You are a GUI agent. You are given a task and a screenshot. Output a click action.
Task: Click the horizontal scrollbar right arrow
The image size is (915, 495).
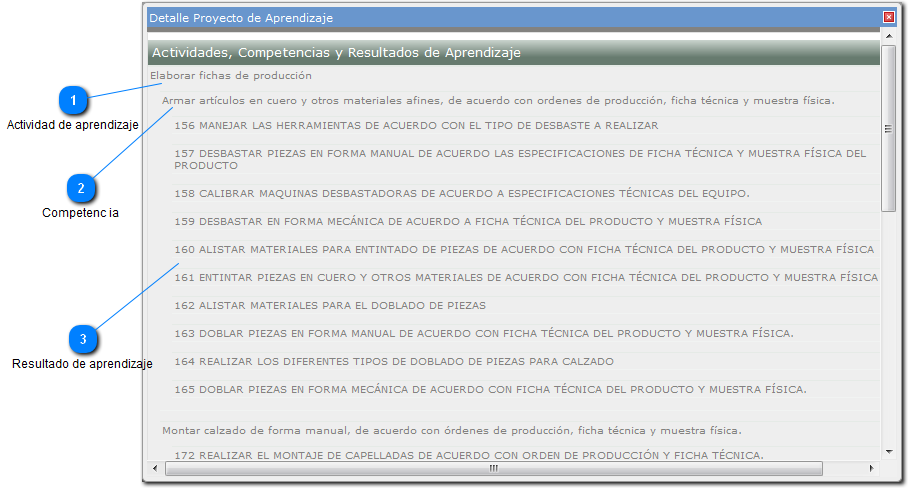[871, 468]
